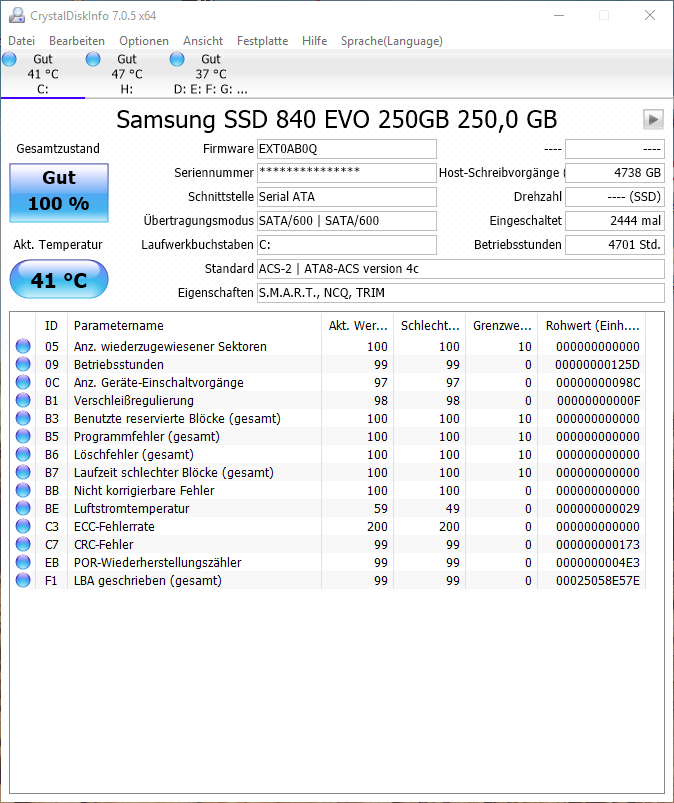Click status orb for Luftstromtemperatur row

pos(23,508)
